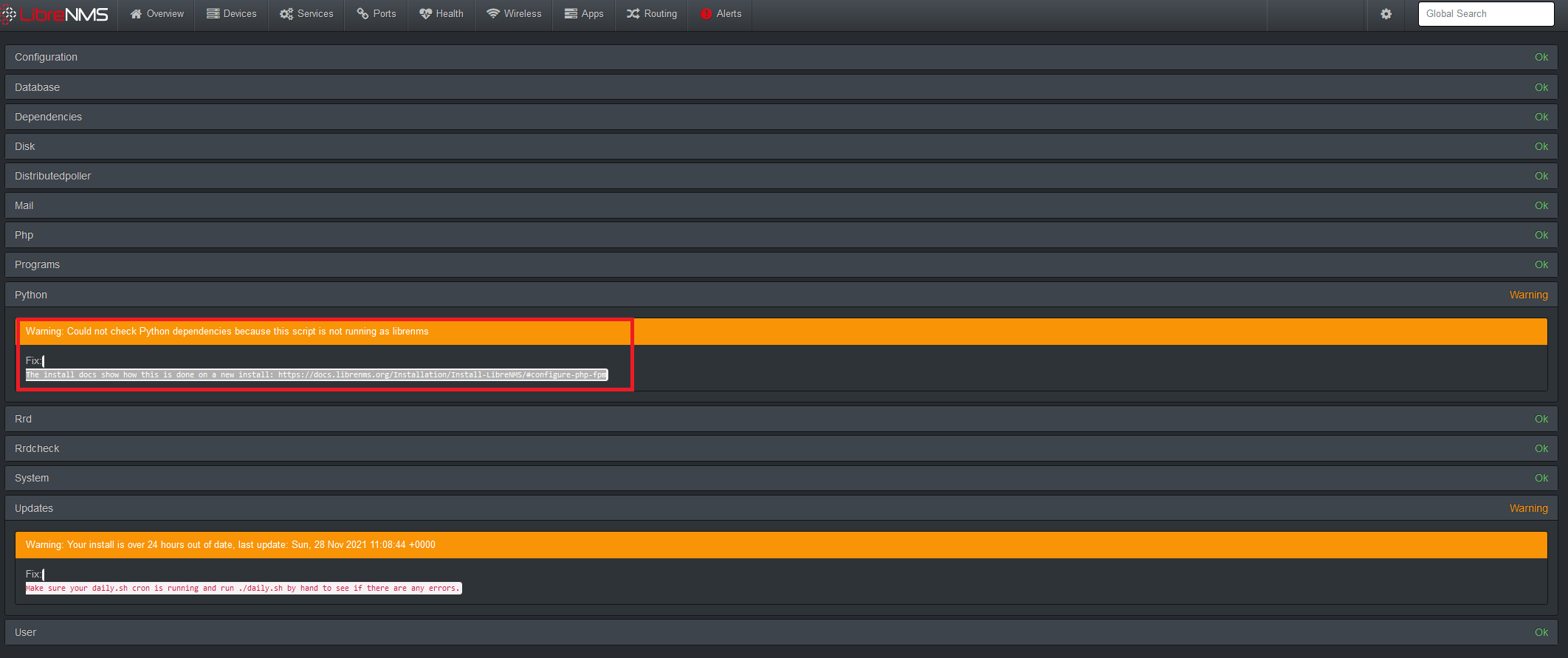Expand the Rrd validation row
This screenshot has height=658, width=1568.
(x=781, y=419)
